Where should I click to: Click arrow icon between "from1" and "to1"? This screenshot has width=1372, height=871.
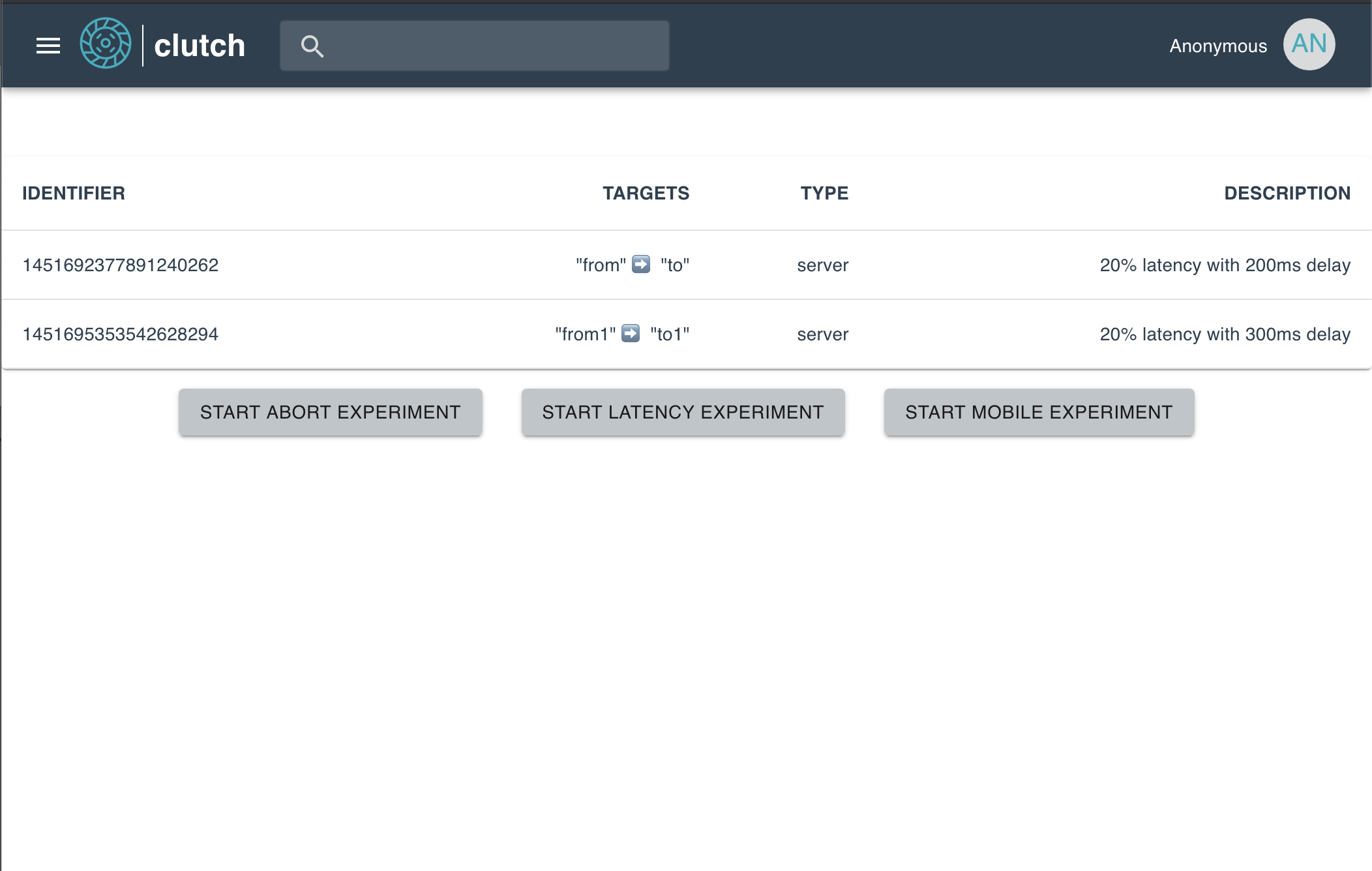(x=631, y=333)
